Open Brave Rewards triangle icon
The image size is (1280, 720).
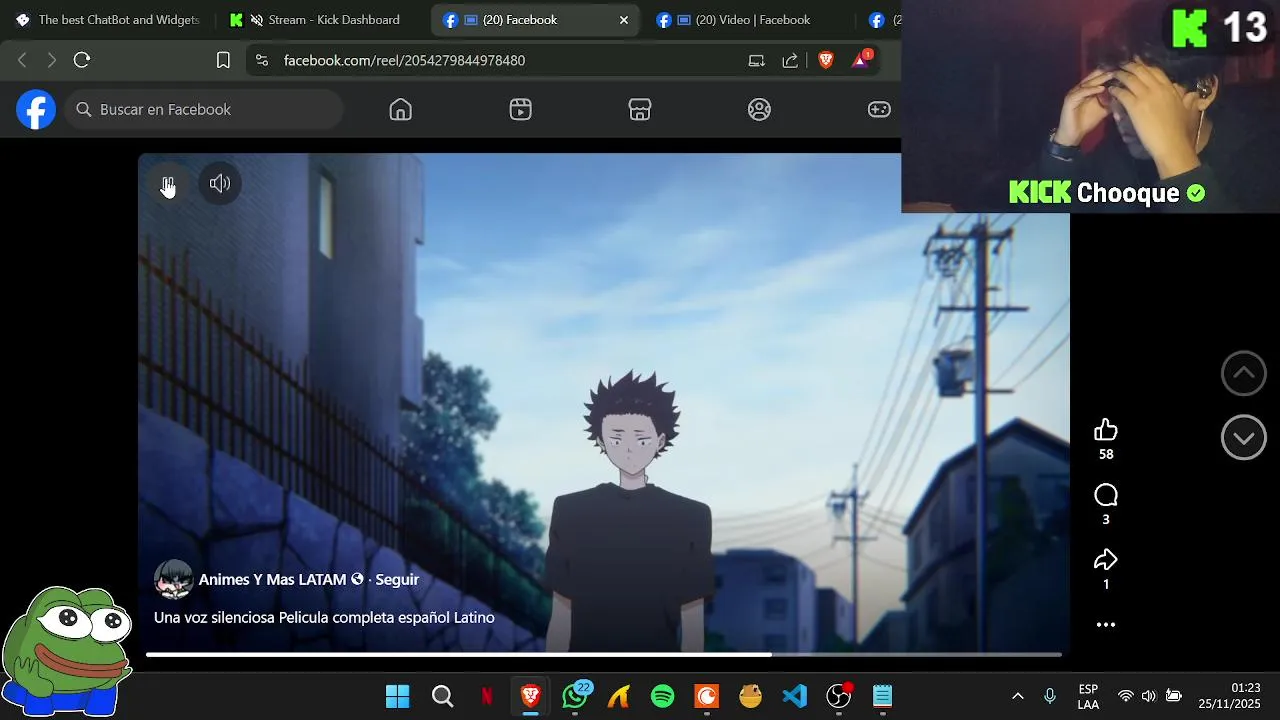tap(860, 61)
